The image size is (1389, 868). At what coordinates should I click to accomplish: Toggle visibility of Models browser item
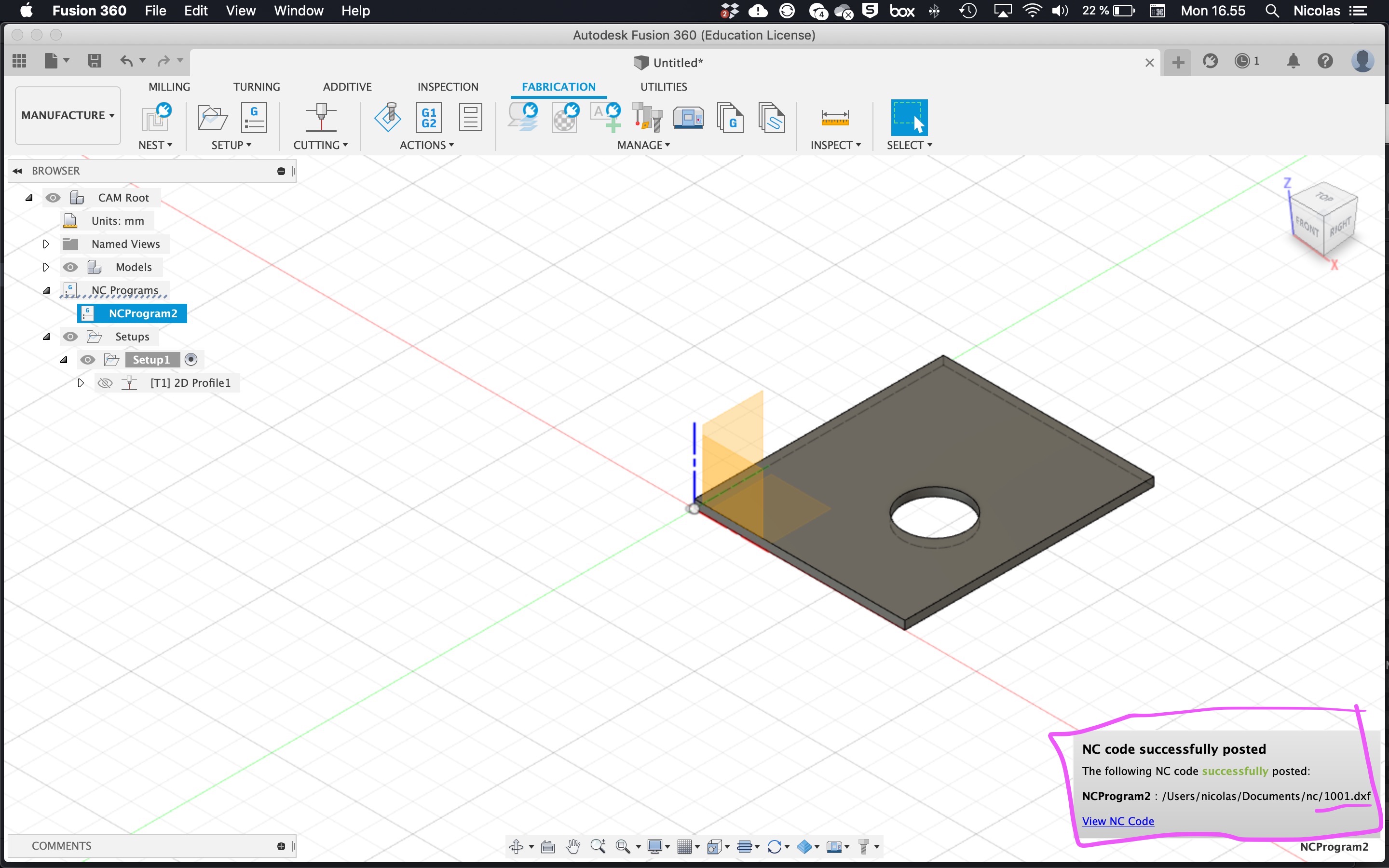pos(71,266)
